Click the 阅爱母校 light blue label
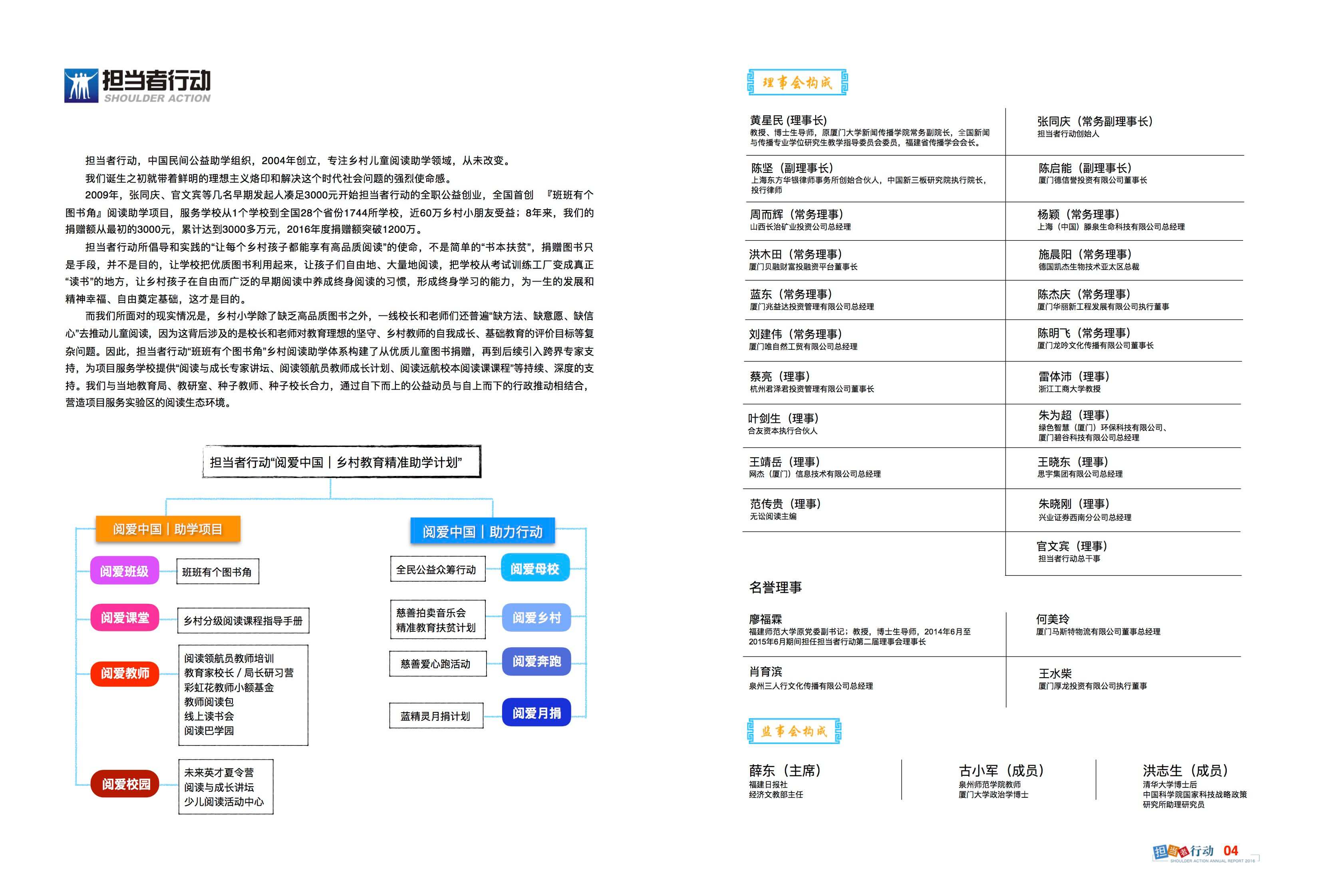 pos(535,568)
